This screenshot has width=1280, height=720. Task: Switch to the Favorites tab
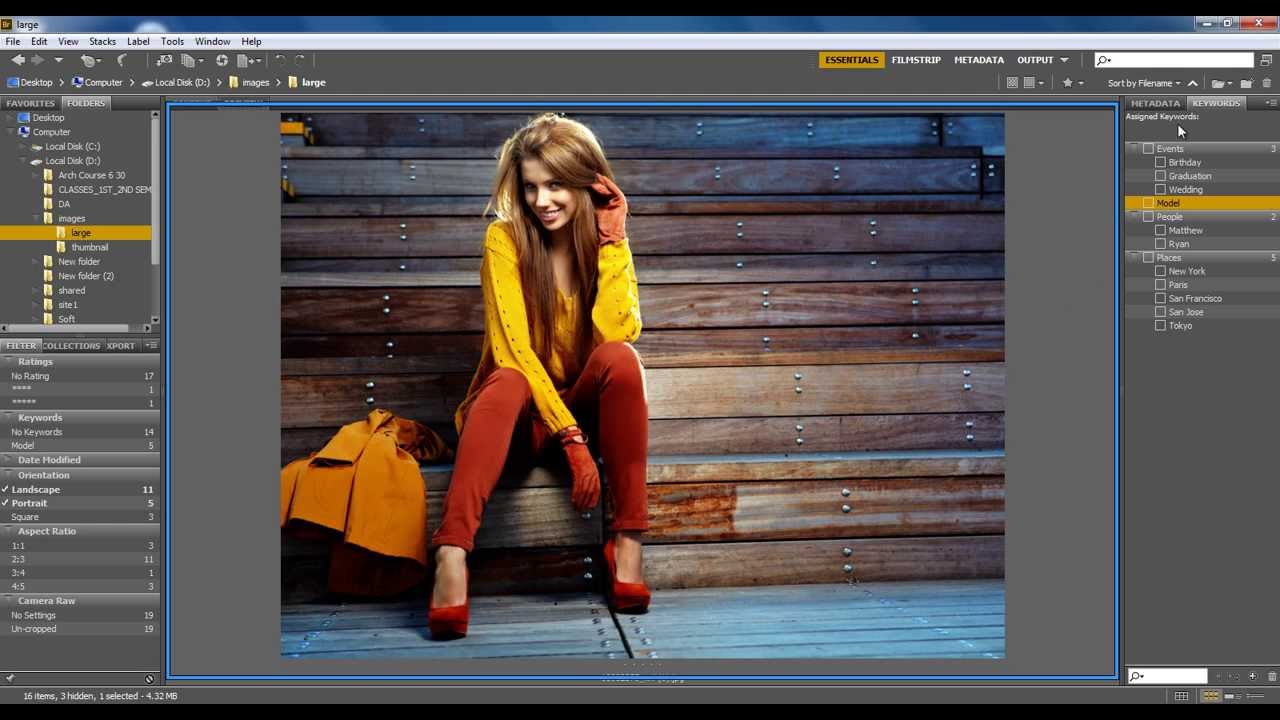pyautogui.click(x=30, y=103)
